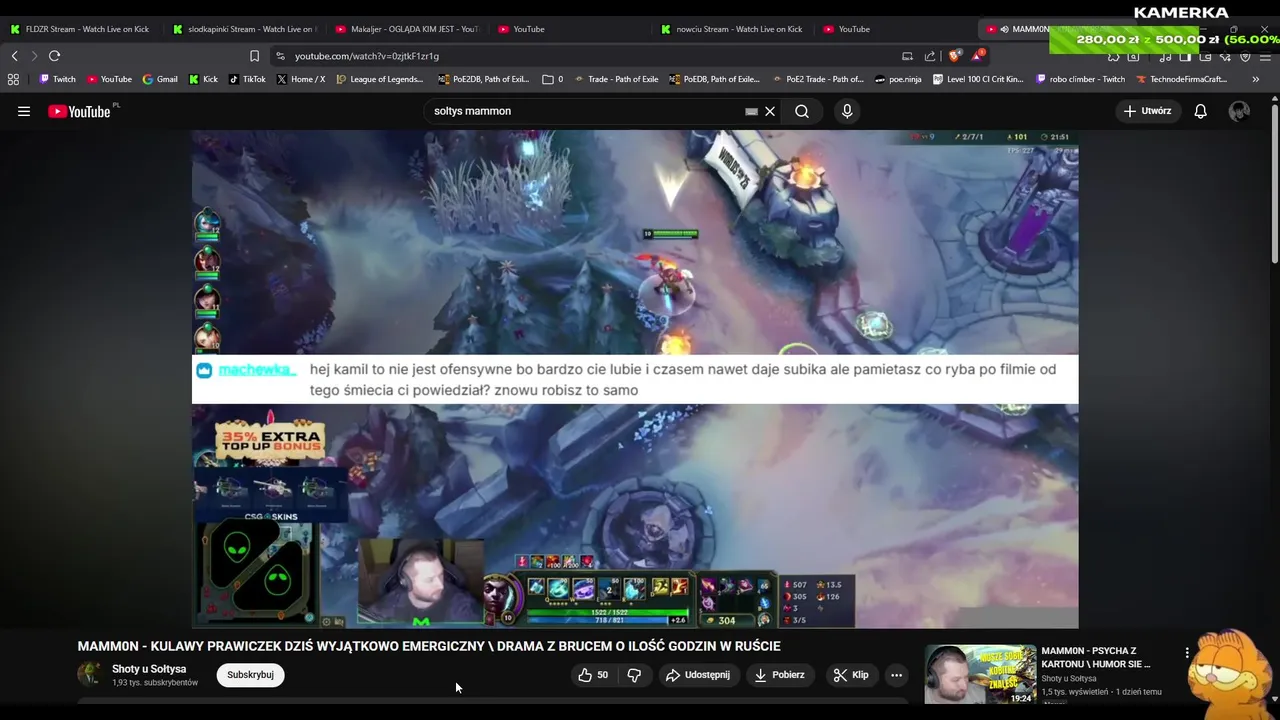Open Brave Rewards triangle icon
This screenshot has width=1280, height=720.
tap(977, 56)
